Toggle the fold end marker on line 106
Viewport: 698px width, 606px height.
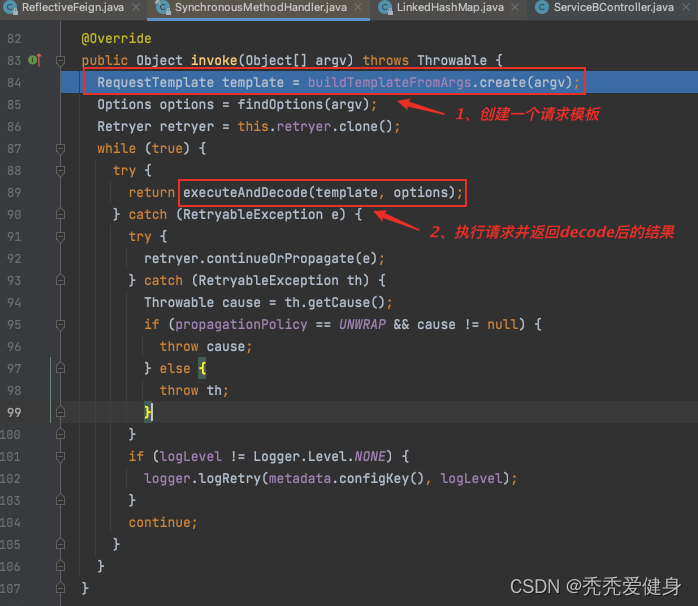tap(61, 566)
